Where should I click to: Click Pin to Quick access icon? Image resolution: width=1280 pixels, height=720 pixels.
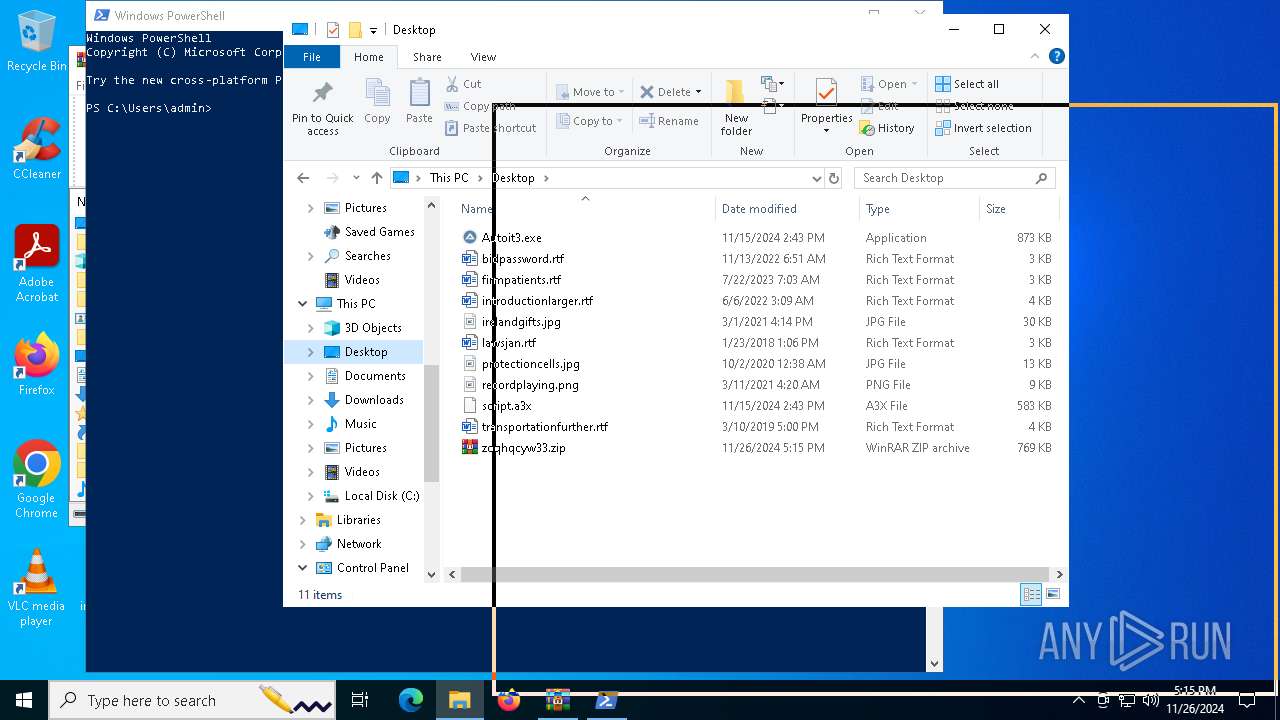tap(322, 93)
